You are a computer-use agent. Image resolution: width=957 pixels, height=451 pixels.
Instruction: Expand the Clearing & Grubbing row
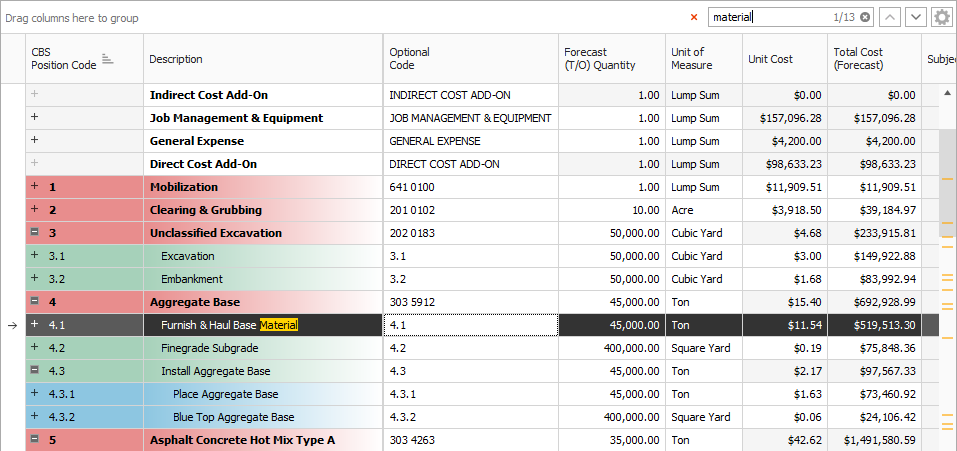[x=35, y=210]
